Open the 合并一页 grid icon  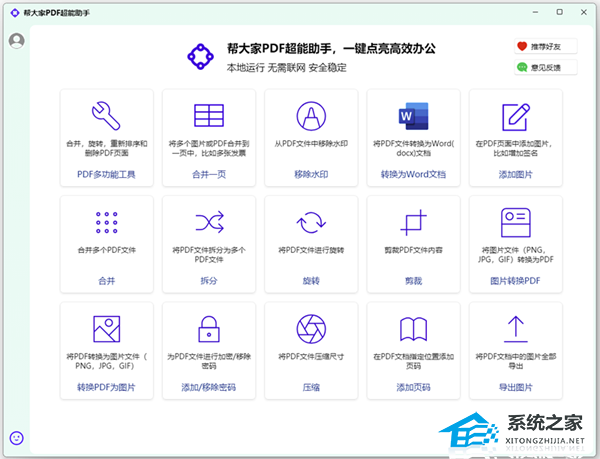click(x=209, y=115)
